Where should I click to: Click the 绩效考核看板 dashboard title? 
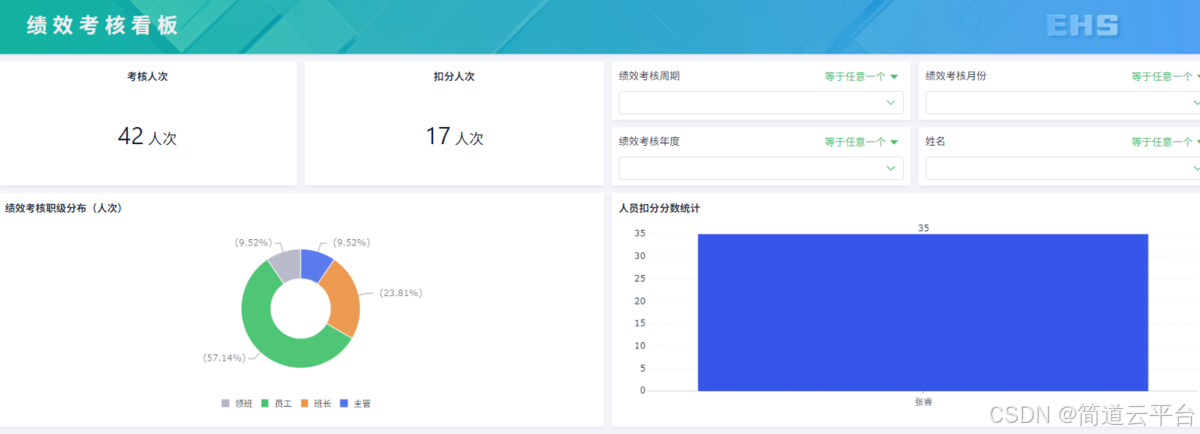pos(104,26)
